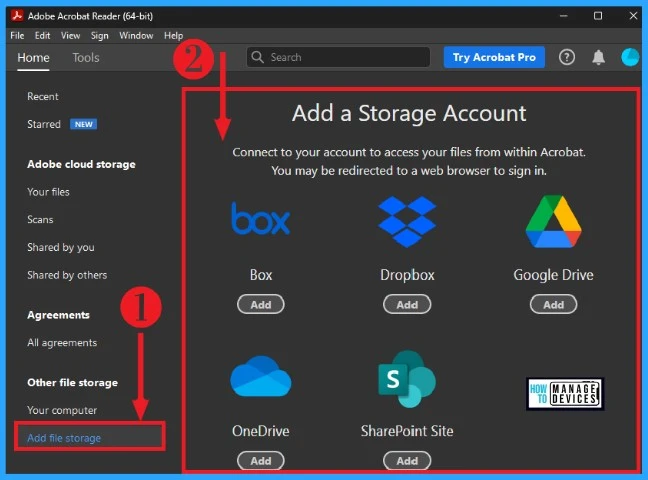Viewport: 648px width, 480px height.
Task: Switch to the Tools tab
Action: (86, 57)
